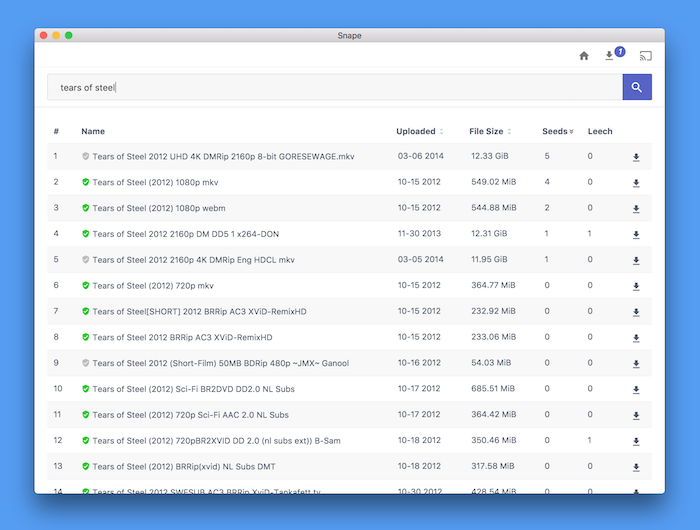
Task: Click grey shield on Ganool row
Action: click(86, 363)
